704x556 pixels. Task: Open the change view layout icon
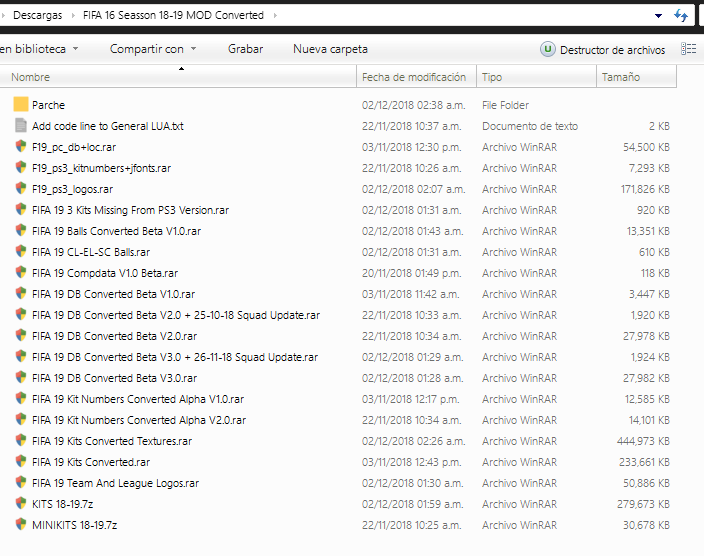click(x=688, y=49)
